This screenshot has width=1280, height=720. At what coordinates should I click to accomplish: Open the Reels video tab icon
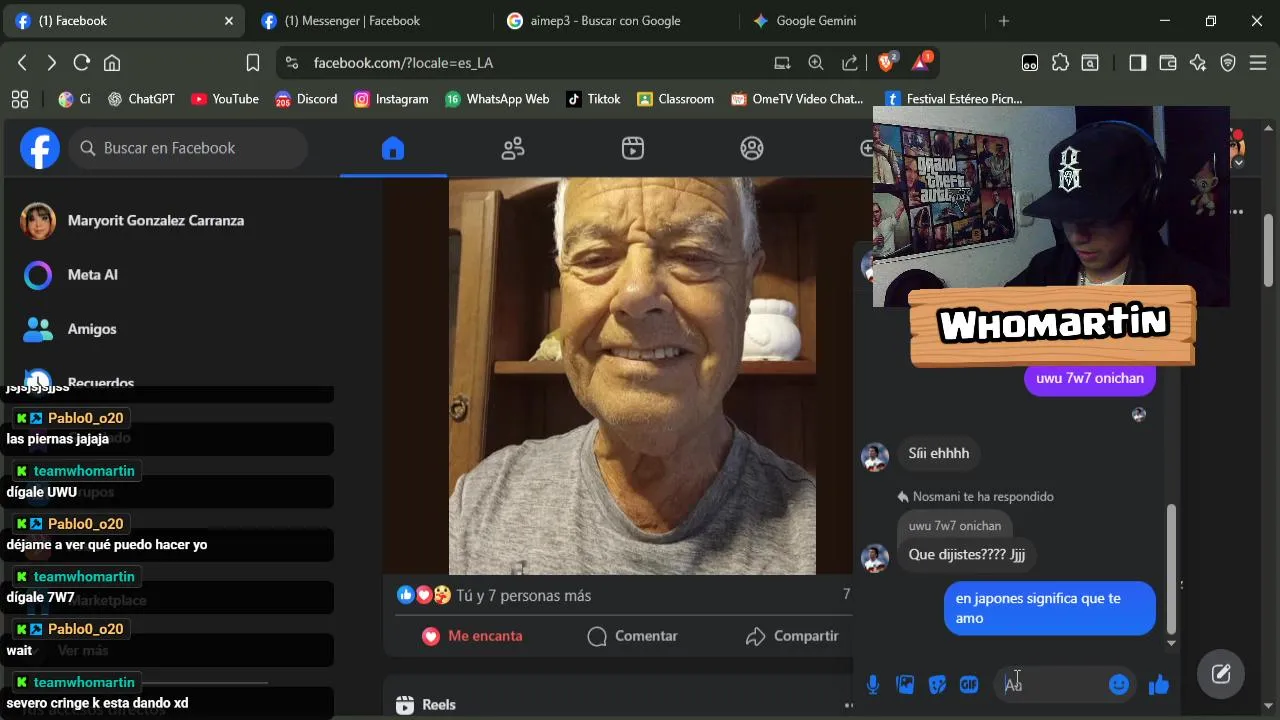pos(633,148)
